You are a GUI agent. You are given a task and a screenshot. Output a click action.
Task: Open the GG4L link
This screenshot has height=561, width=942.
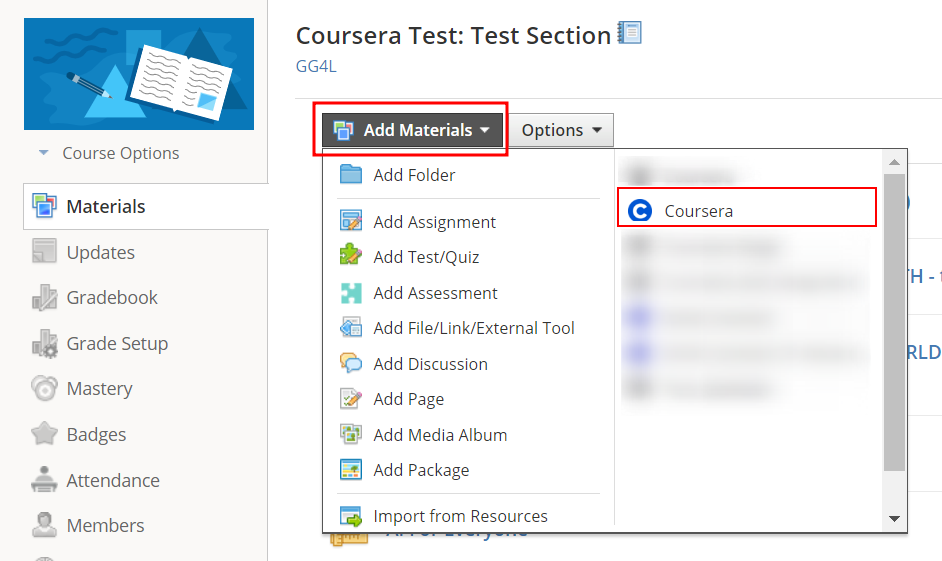click(316, 67)
